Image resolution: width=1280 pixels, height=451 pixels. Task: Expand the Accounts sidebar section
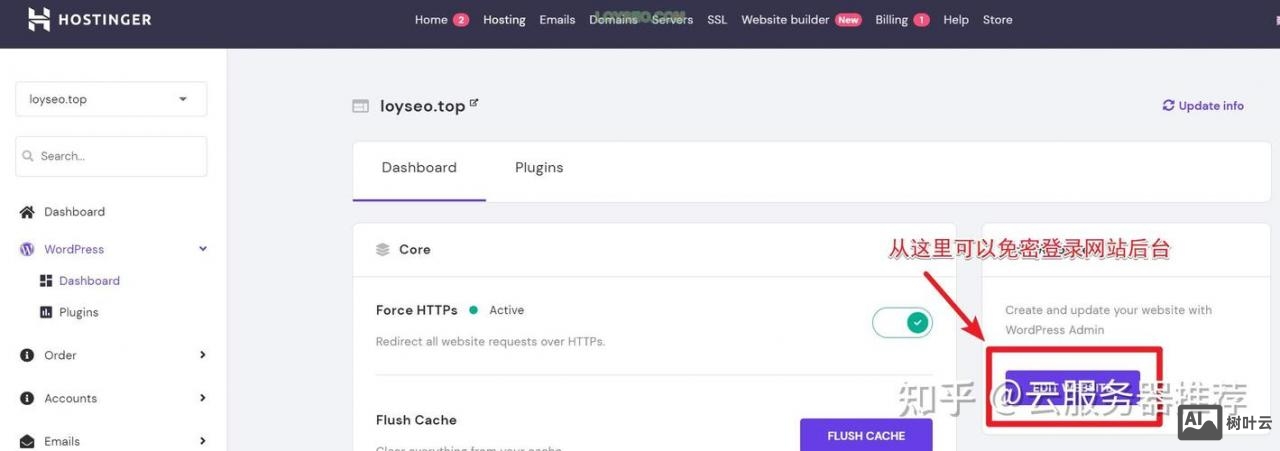(203, 398)
